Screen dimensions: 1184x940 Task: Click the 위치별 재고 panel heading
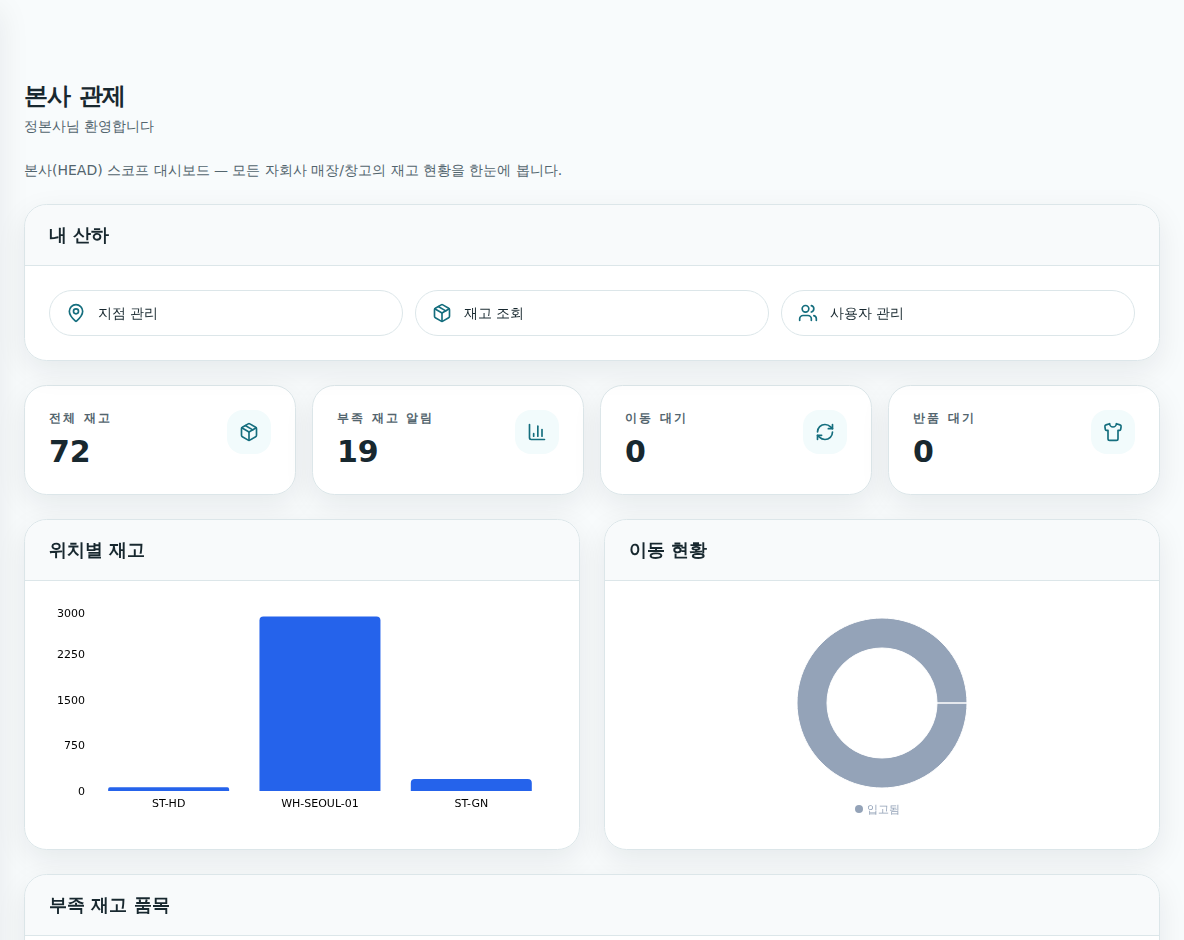pyautogui.click(x=97, y=550)
